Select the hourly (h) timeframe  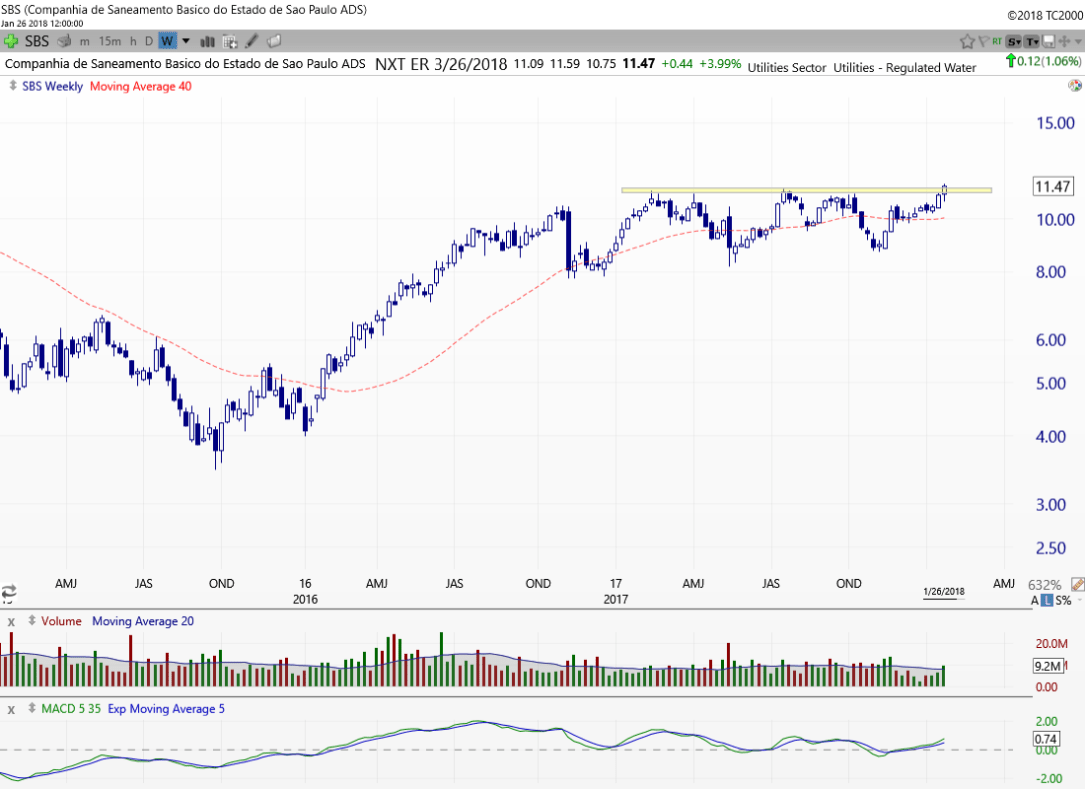pos(133,41)
